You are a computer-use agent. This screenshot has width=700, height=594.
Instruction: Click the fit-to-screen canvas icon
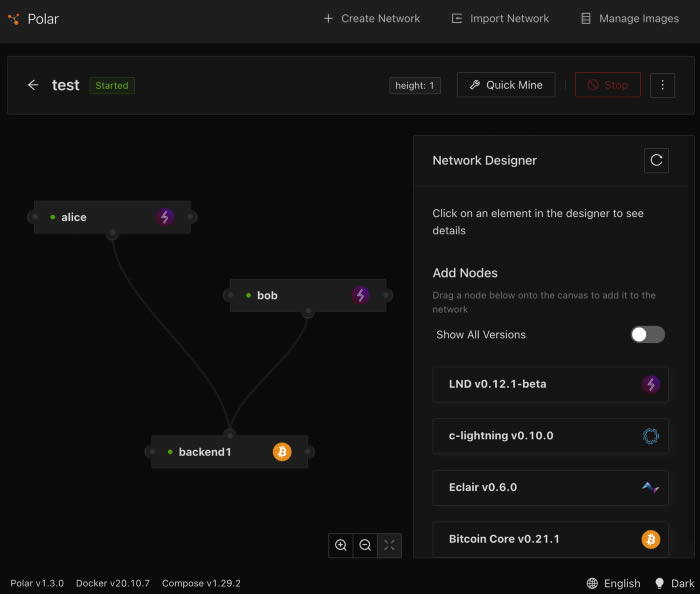click(x=389, y=545)
